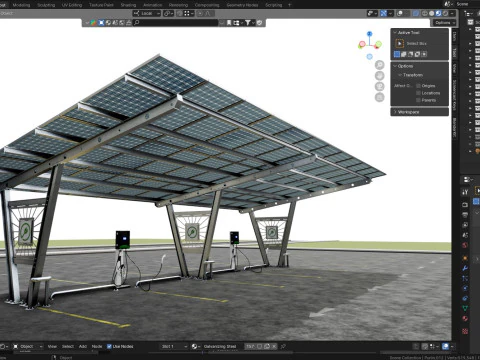The height and width of the screenshot is (360, 480).
Task: Open the snapping options dropdown
Action: (x=189, y=13)
